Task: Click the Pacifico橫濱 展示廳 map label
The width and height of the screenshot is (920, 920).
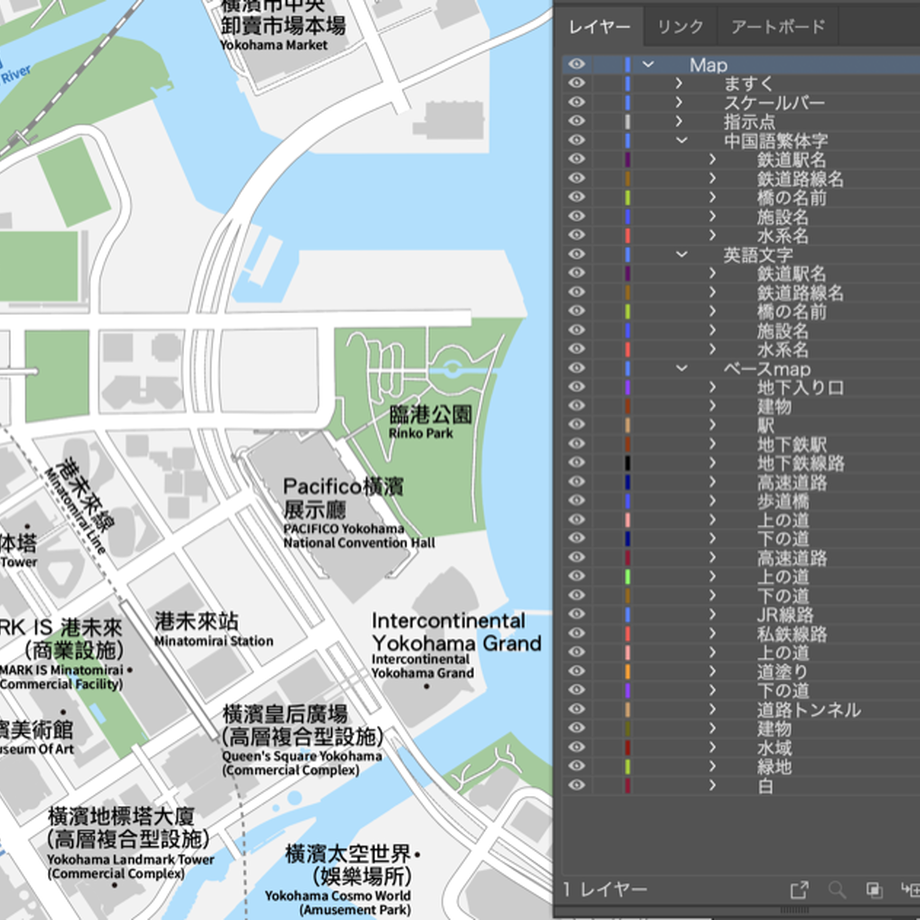Action: pyautogui.click(x=343, y=498)
